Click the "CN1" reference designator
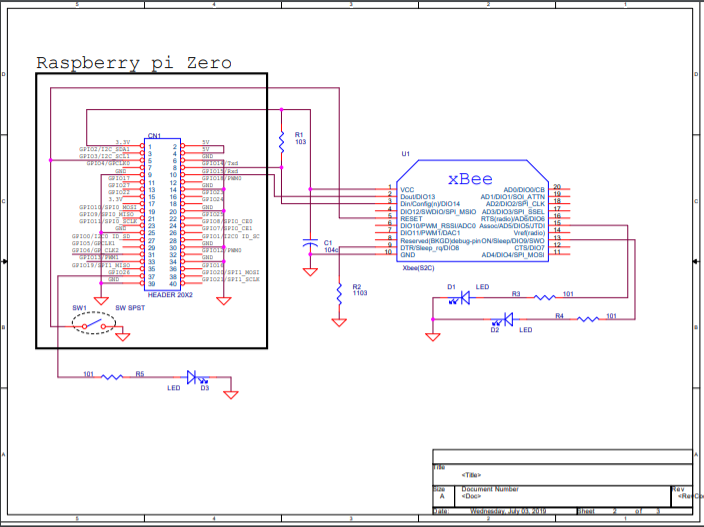Viewport: 704px width, 527px height. 154,136
